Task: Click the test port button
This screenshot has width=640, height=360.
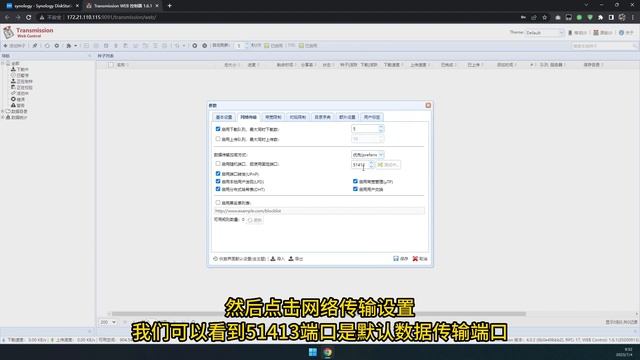Action: pyautogui.click(x=388, y=164)
